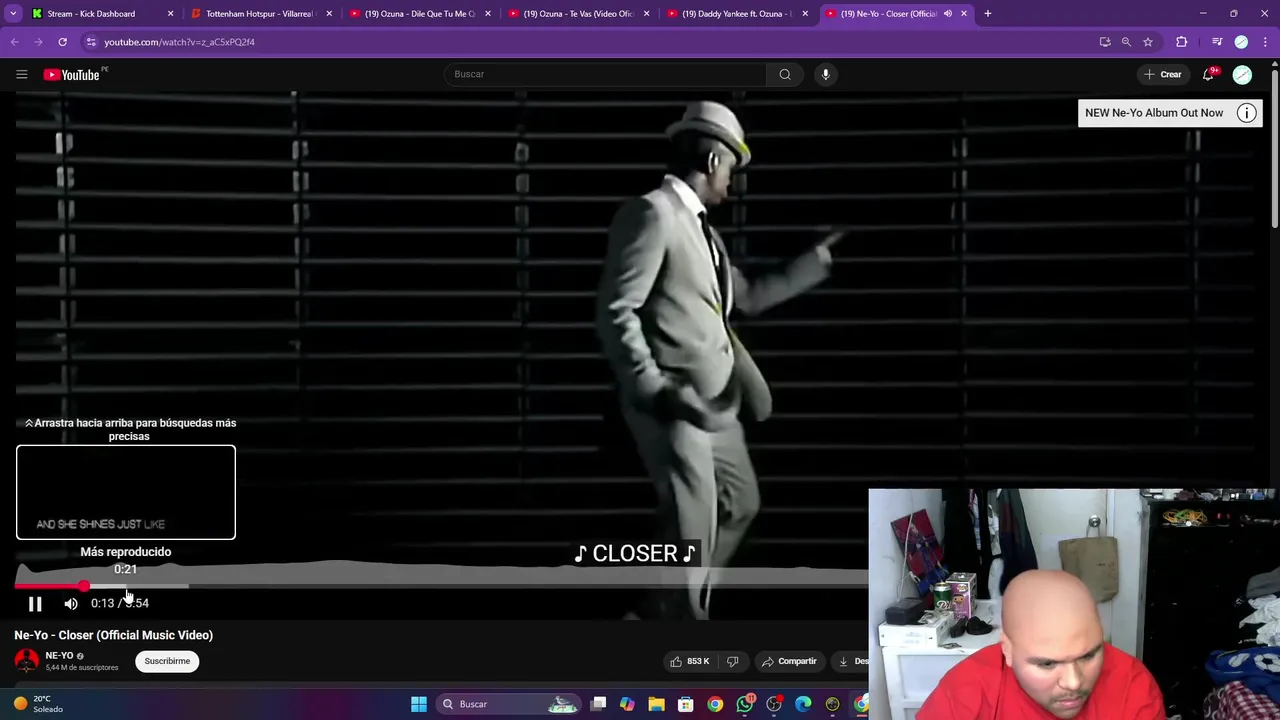
Task: Mute the Ne-Yo tab audio indicator
Action: 947,14
